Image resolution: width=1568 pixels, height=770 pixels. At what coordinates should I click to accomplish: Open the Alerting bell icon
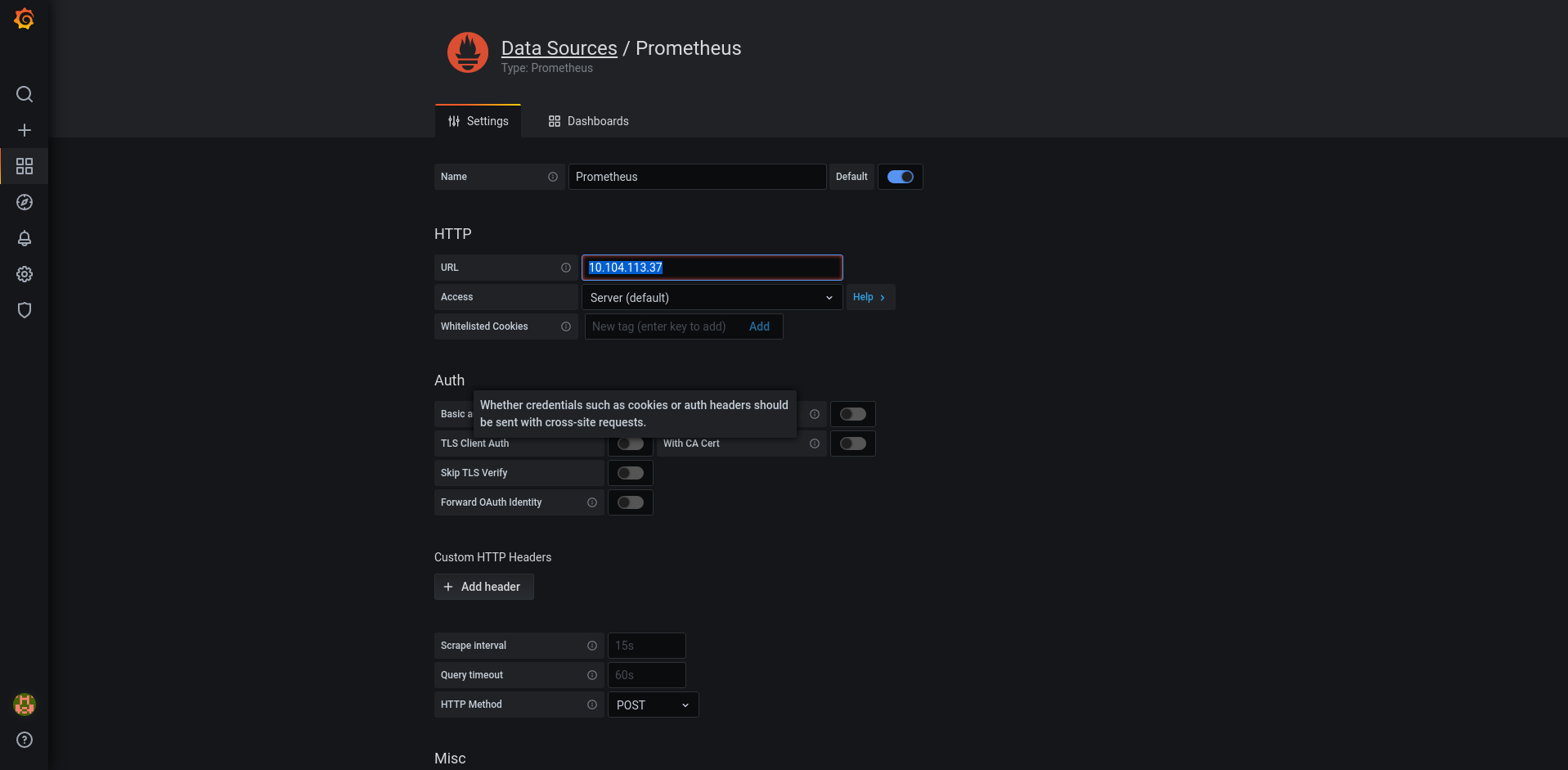coord(25,238)
